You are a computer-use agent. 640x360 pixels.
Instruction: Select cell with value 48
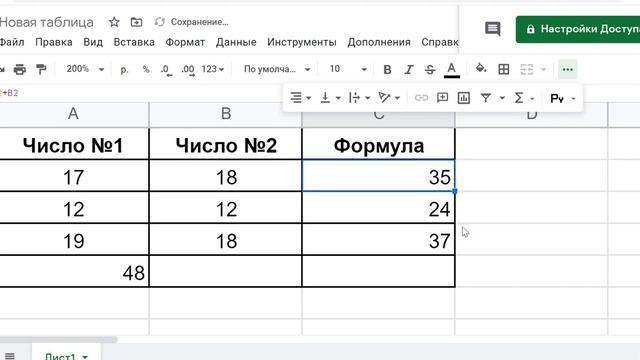(x=73, y=271)
